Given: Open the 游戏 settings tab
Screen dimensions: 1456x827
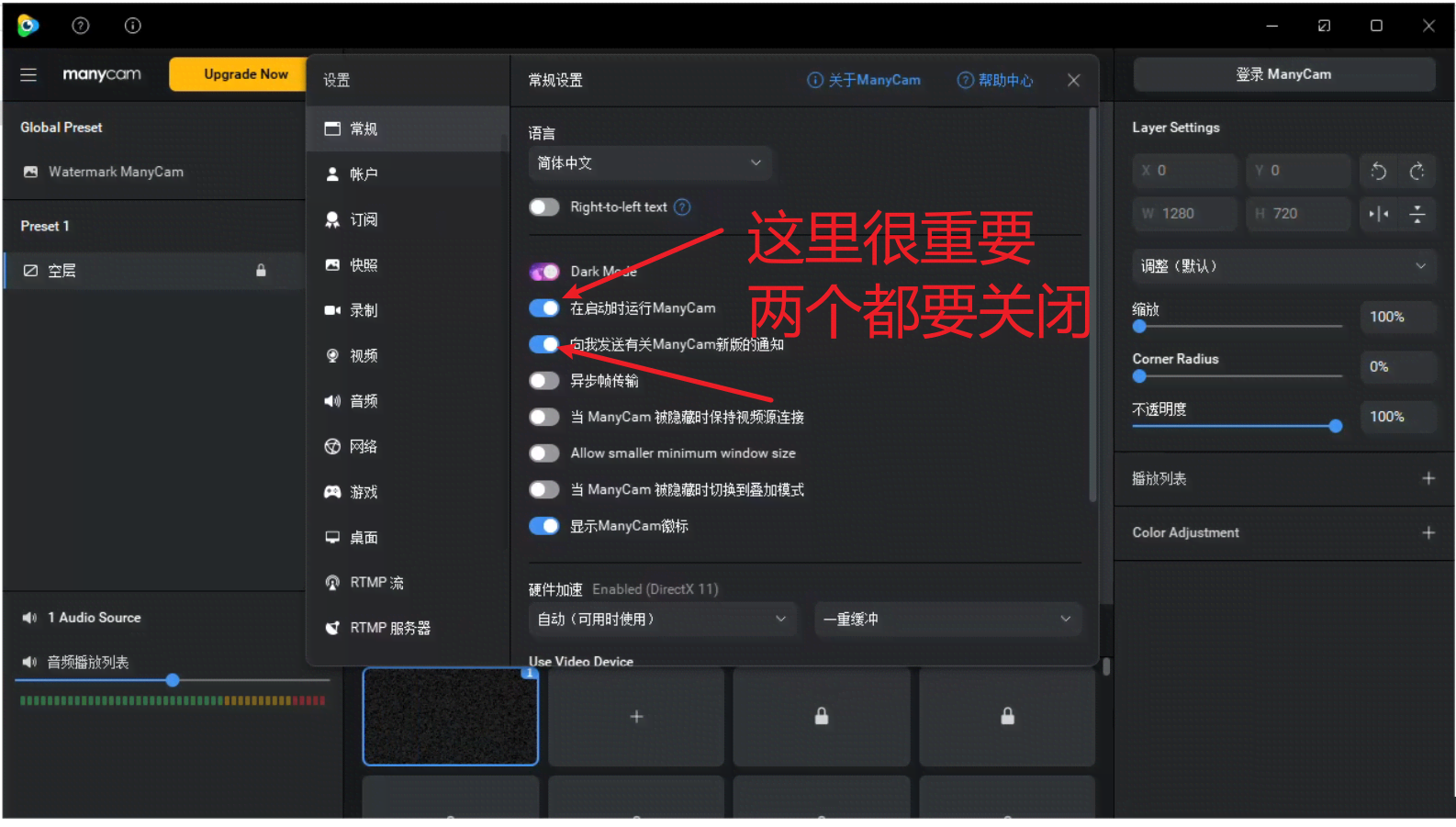Looking at the screenshot, I should (x=408, y=492).
